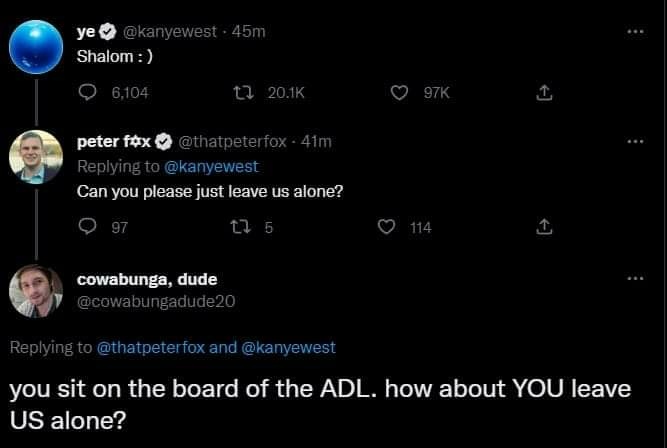Retweet ye's Shalom tweet

(241, 93)
